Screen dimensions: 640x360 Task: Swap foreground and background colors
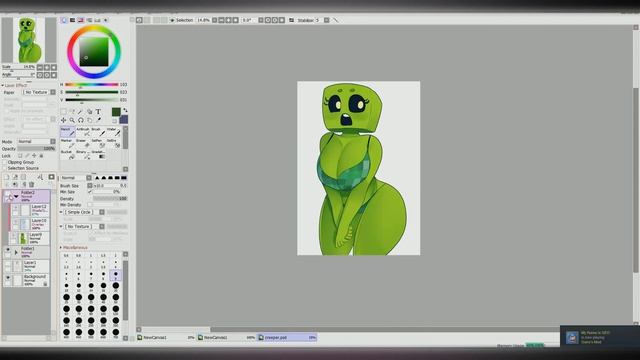pyautogui.click(x=125, y=110)
